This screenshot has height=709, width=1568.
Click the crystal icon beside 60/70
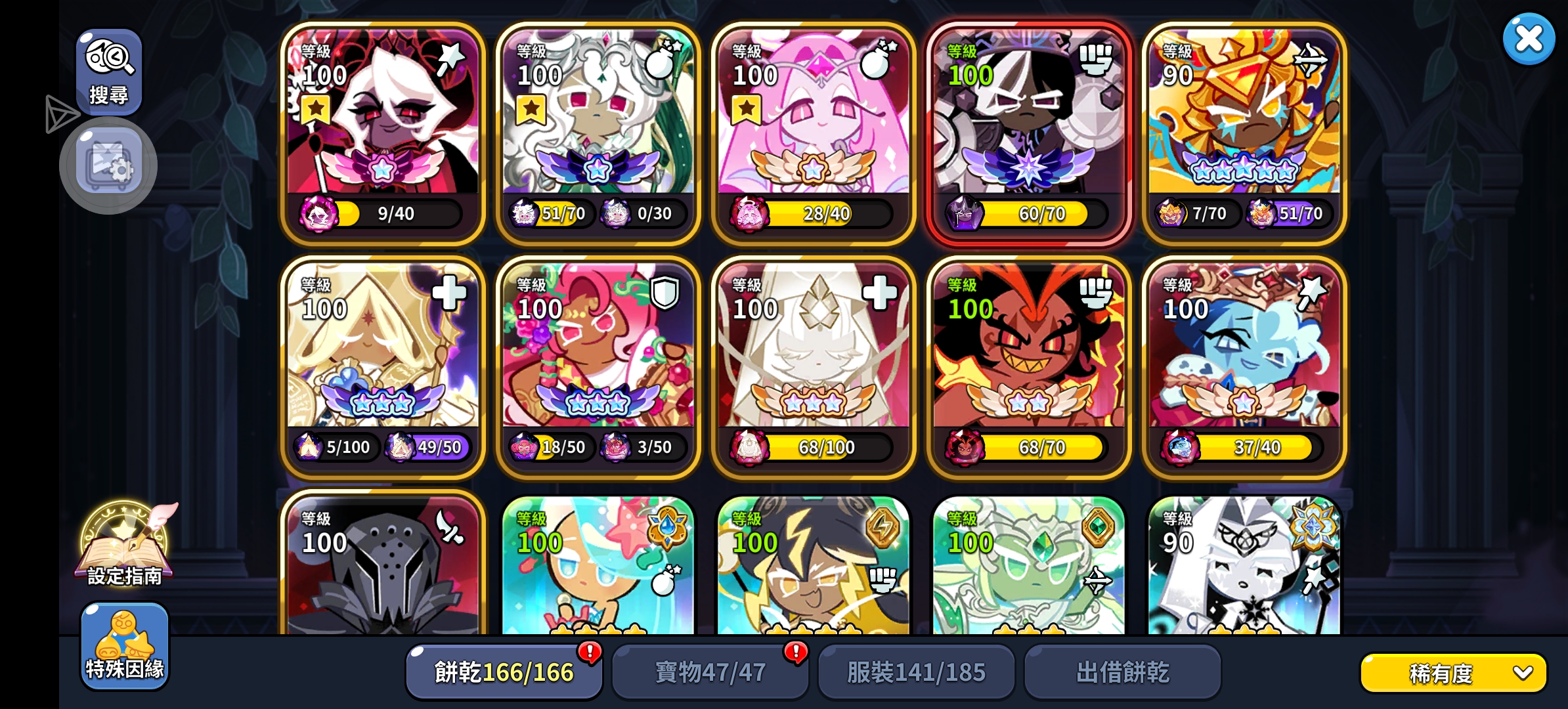(965, 213)
